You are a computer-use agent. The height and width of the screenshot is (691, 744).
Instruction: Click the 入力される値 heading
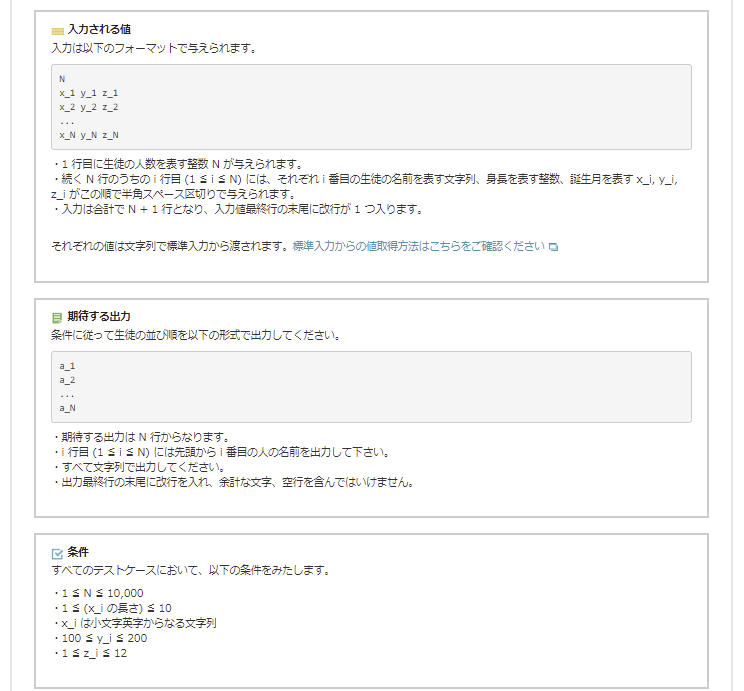[98, 30]
